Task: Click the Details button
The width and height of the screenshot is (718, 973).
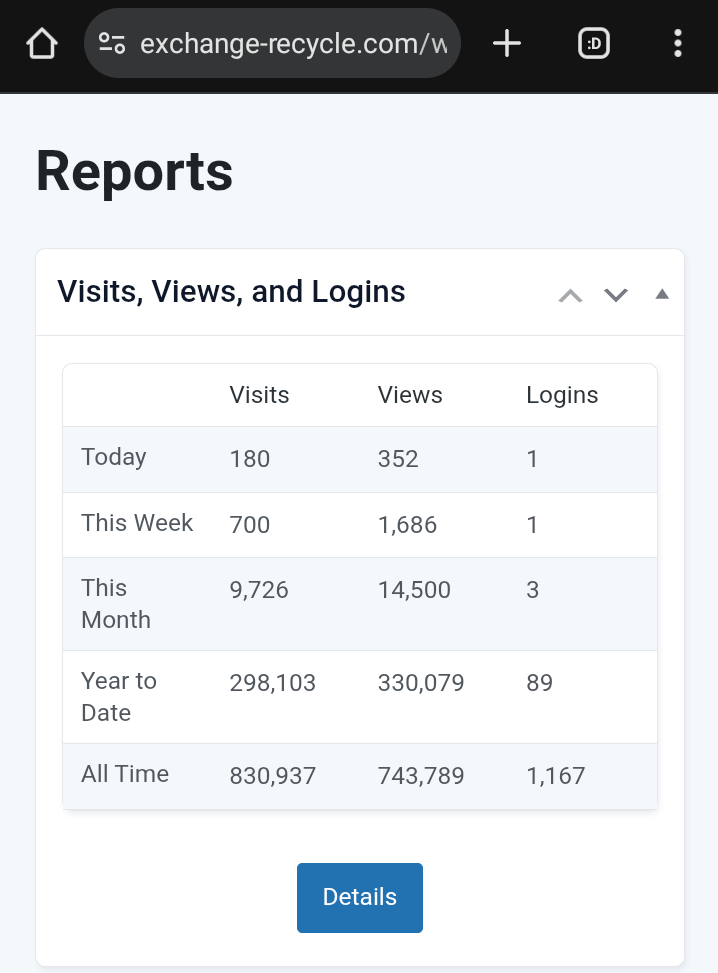Action: pos(360,897)
